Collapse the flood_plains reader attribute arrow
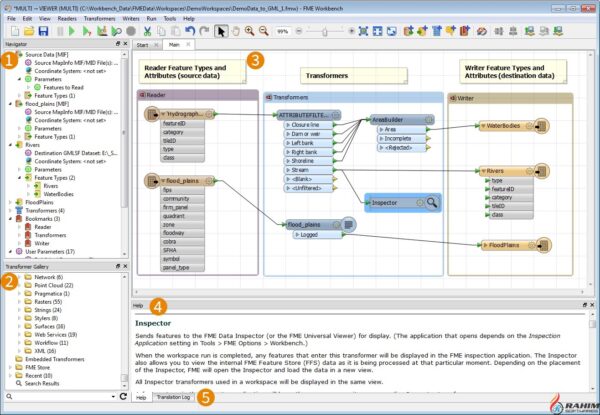The width and height of the screenshot is (600, 415). click(x=163, y=181)
